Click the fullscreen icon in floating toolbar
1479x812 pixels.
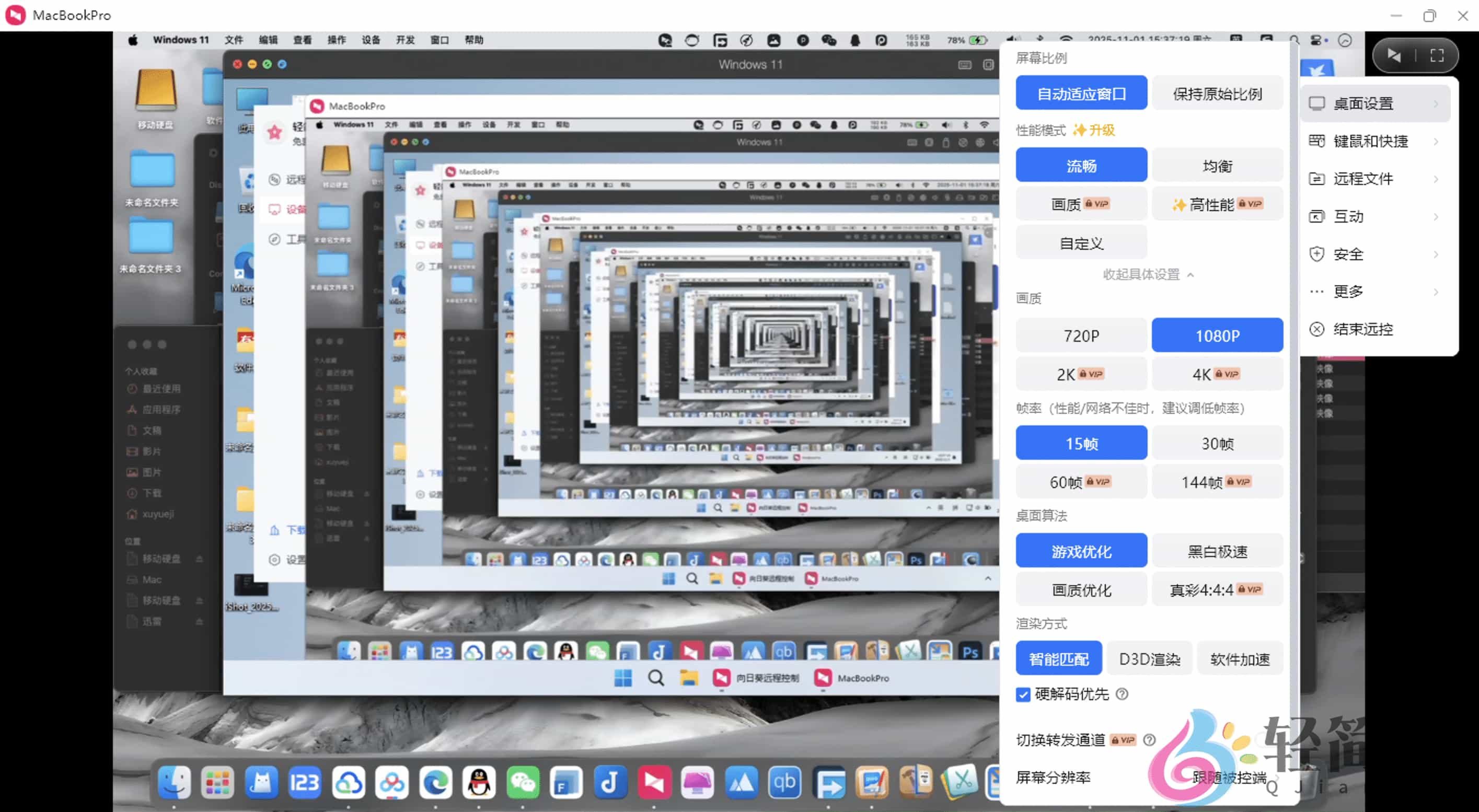pos(1437,56)
